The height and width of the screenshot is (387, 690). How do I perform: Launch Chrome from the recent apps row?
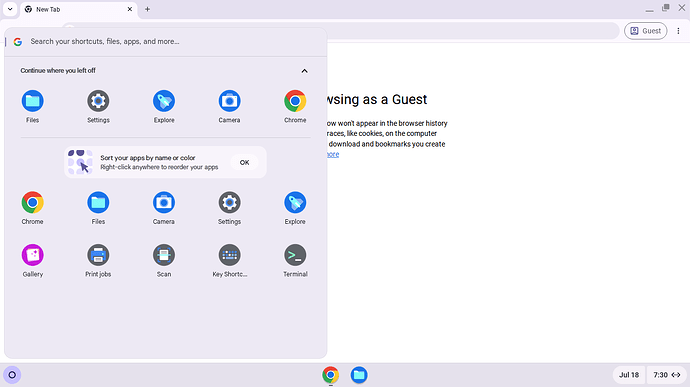pyautogui.click(x=295, y=106)
